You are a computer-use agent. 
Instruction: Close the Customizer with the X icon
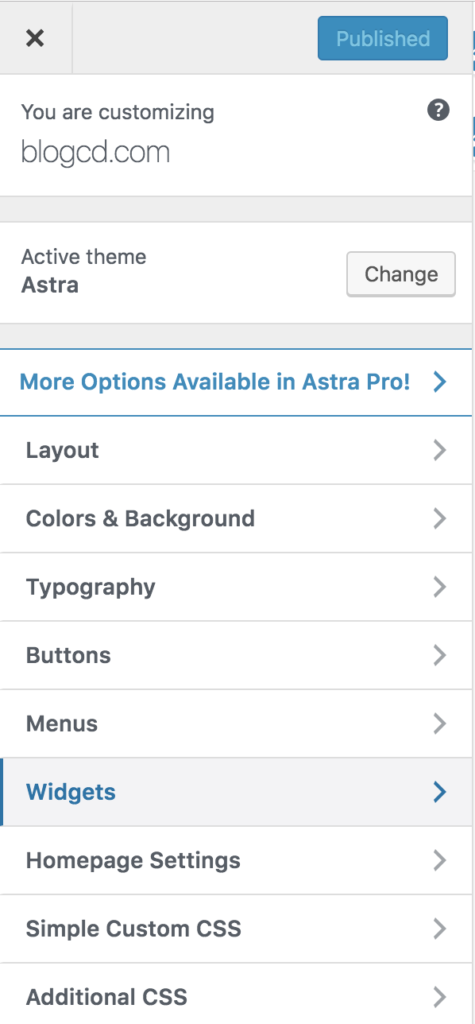35,39
